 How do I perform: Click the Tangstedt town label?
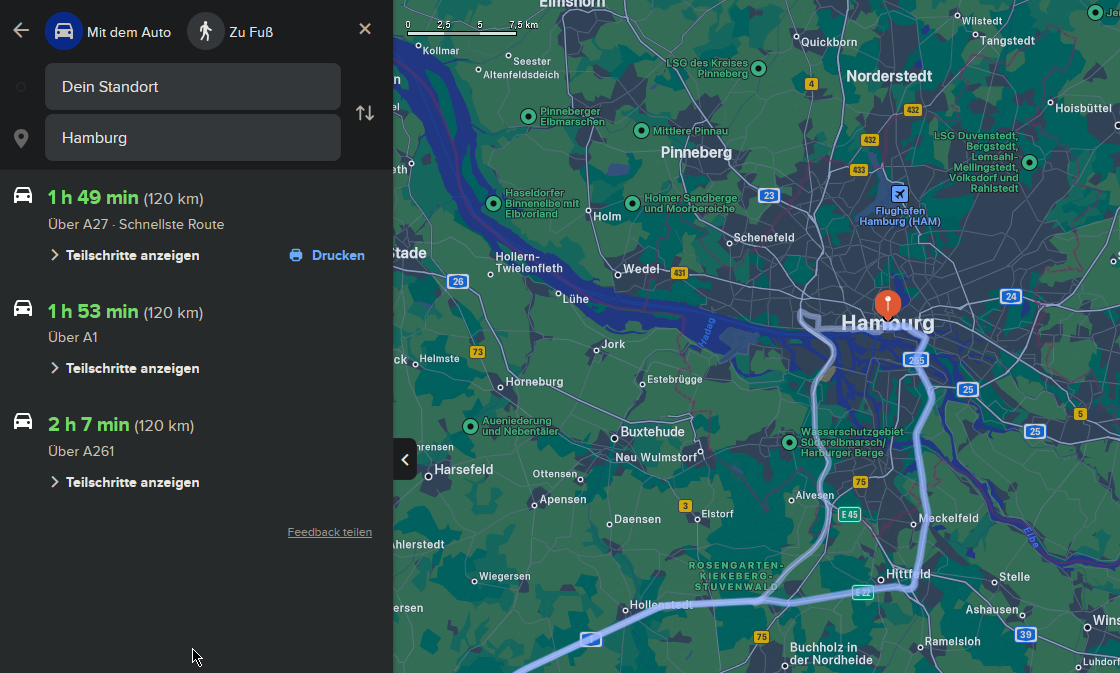tap(1007, 41)
